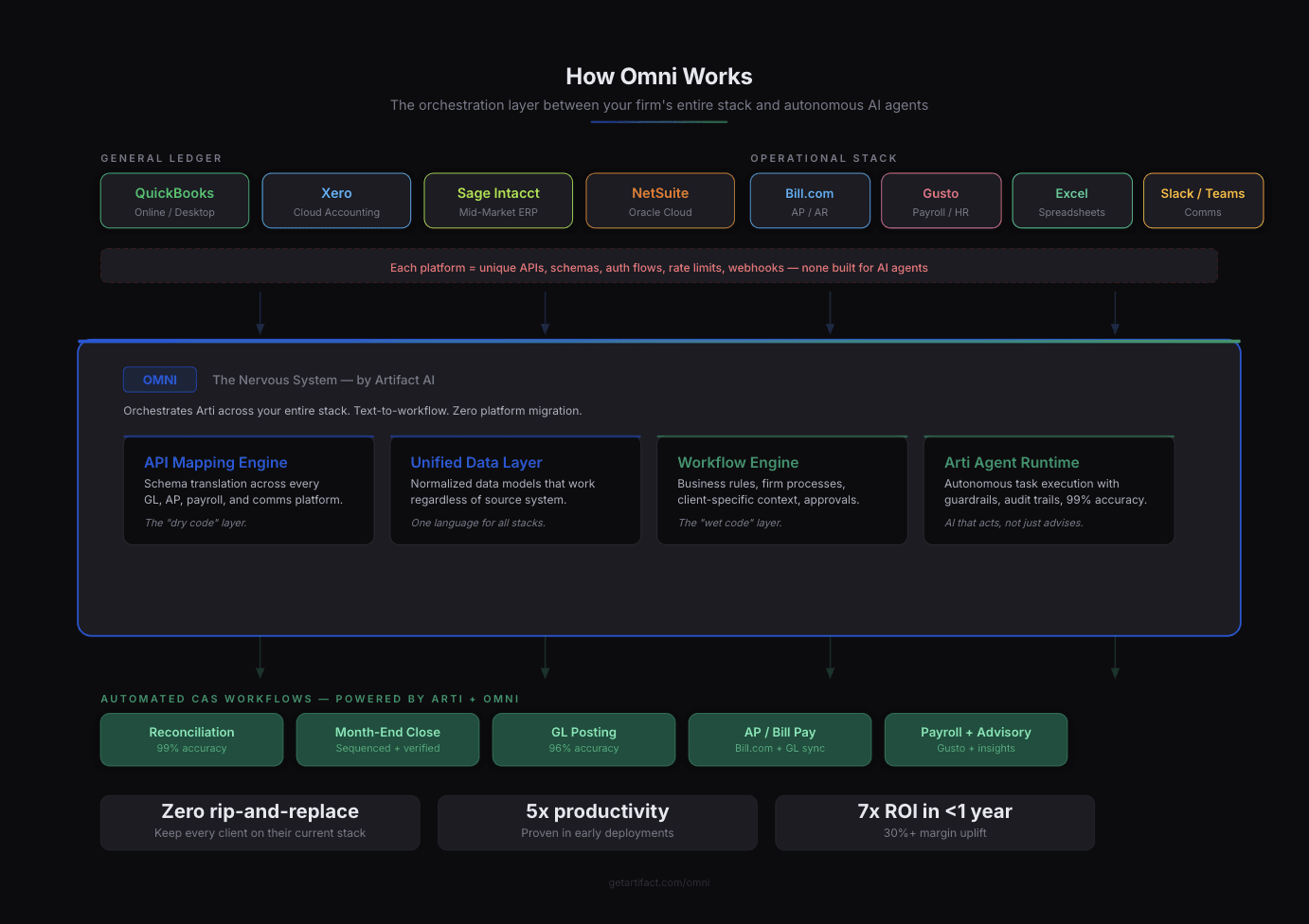1309x924 pixels.
Task: Select the 5x productivity stat box
Action: (598, 823)
